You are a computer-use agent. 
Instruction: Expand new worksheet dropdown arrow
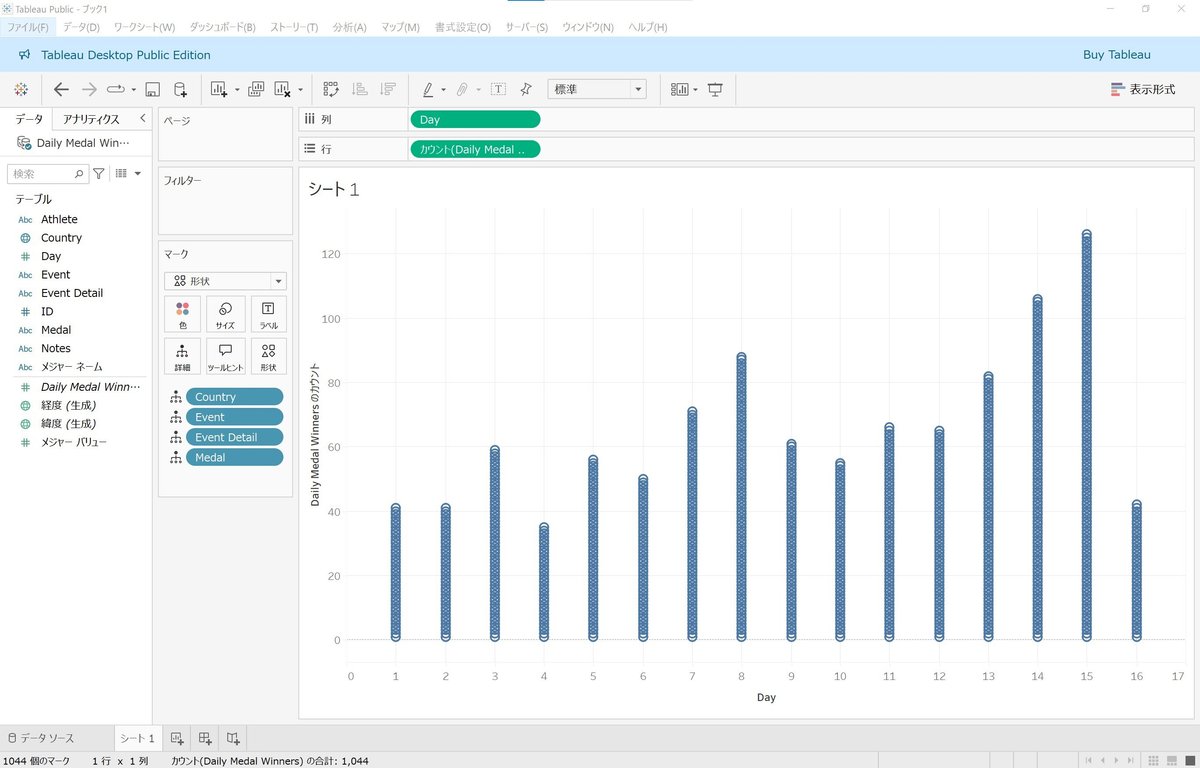(237, 89)
